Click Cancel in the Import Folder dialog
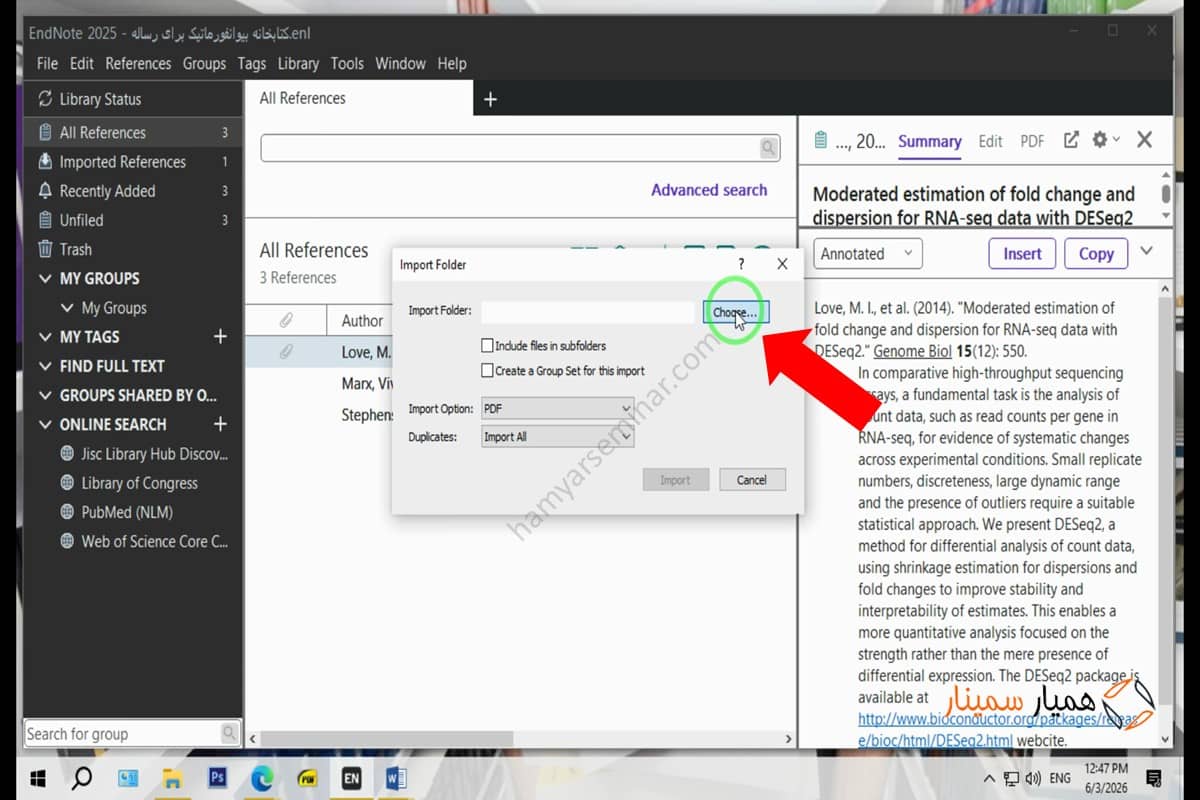 [752, 480]
